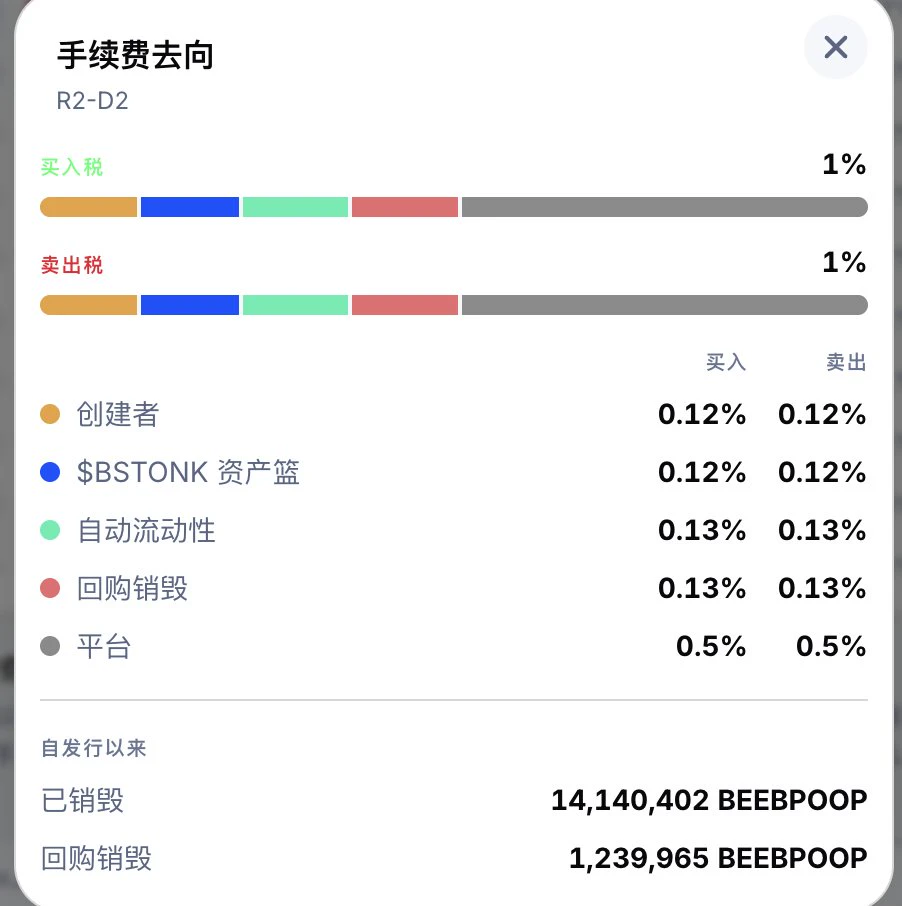The image size is (902, 906).
Task: Select blue segment of buy tax bar
Action: [x=190, y=207]
